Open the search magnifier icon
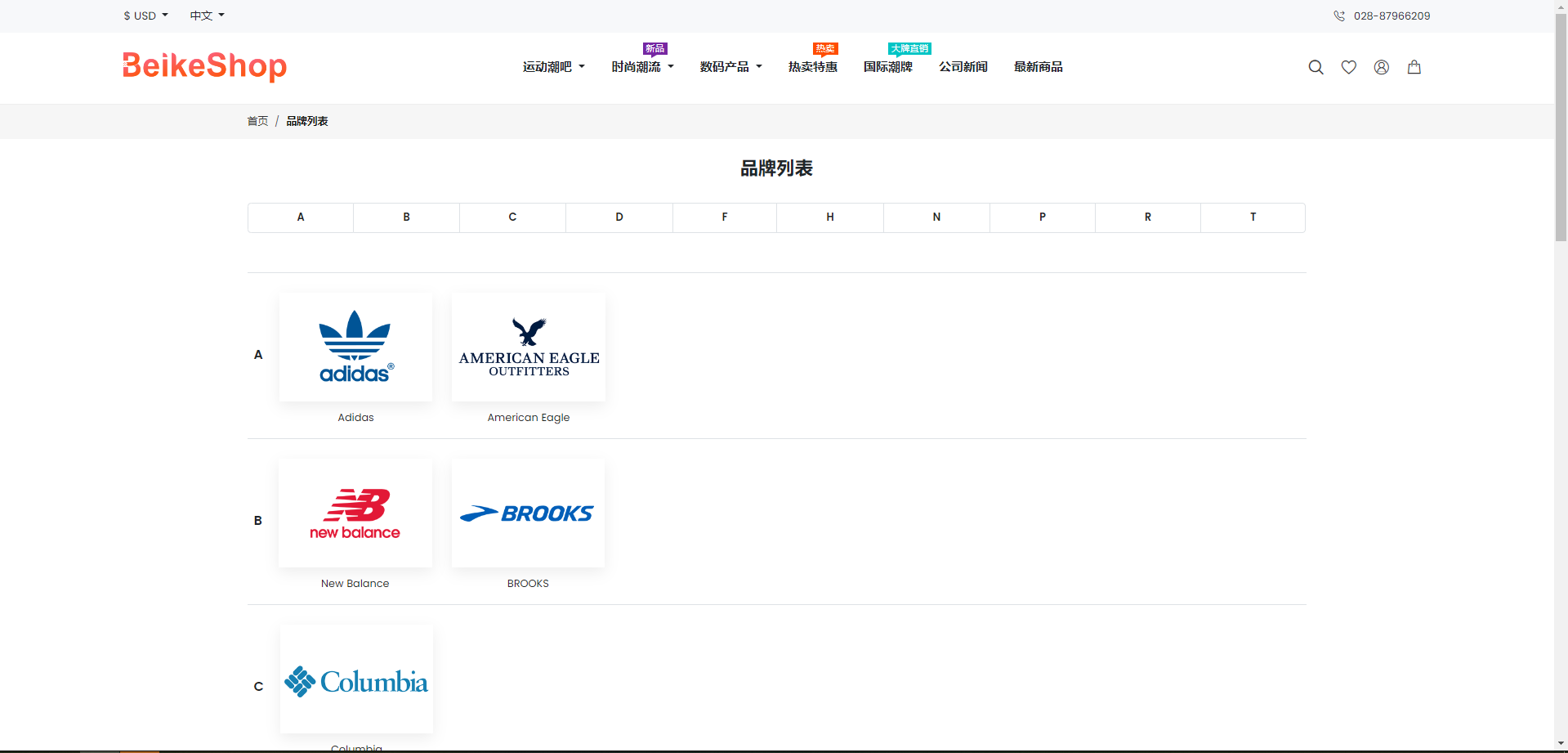The image size is (1568, 753). (1316, 67)
